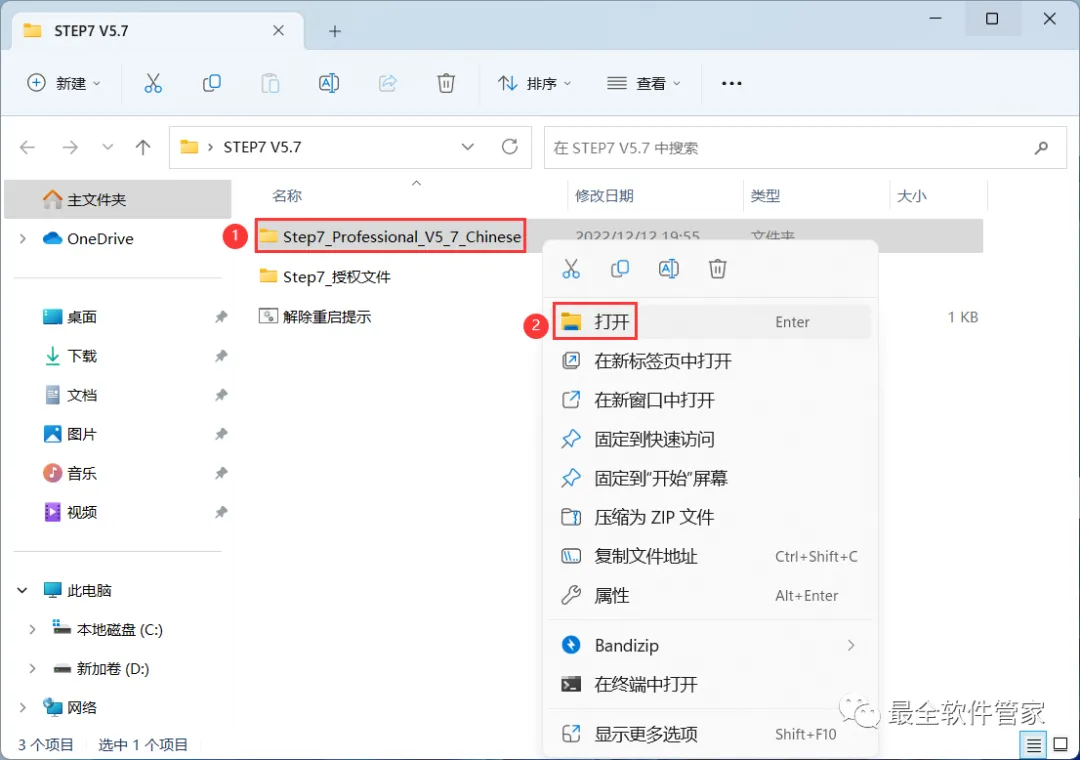Expand address bar history dropdown
The height and width of the screenshot is (760, 1080).
468,147
